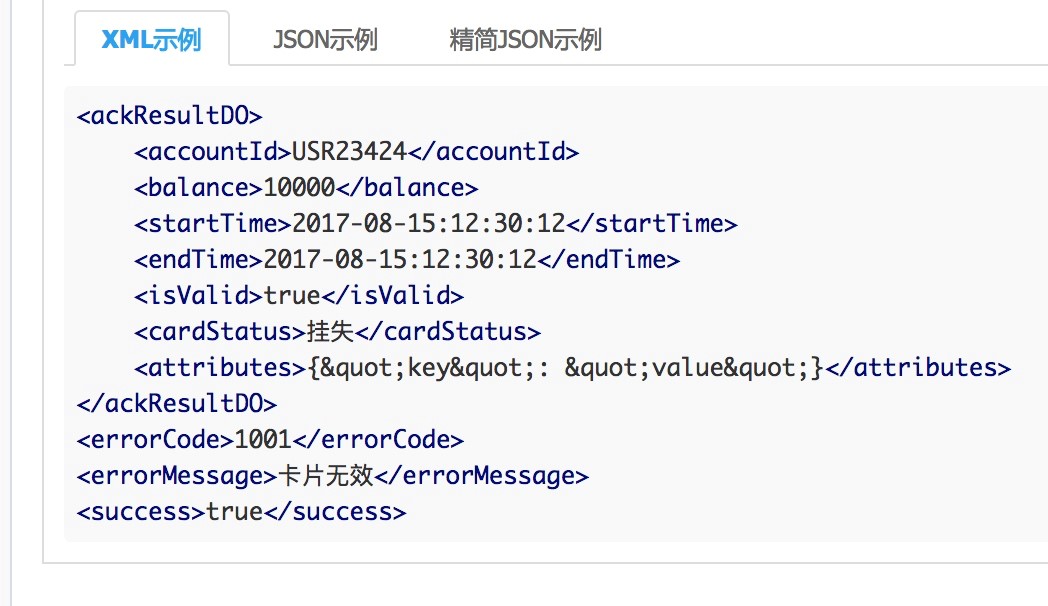Click the 10000 balance value

[x=298, y=188]
